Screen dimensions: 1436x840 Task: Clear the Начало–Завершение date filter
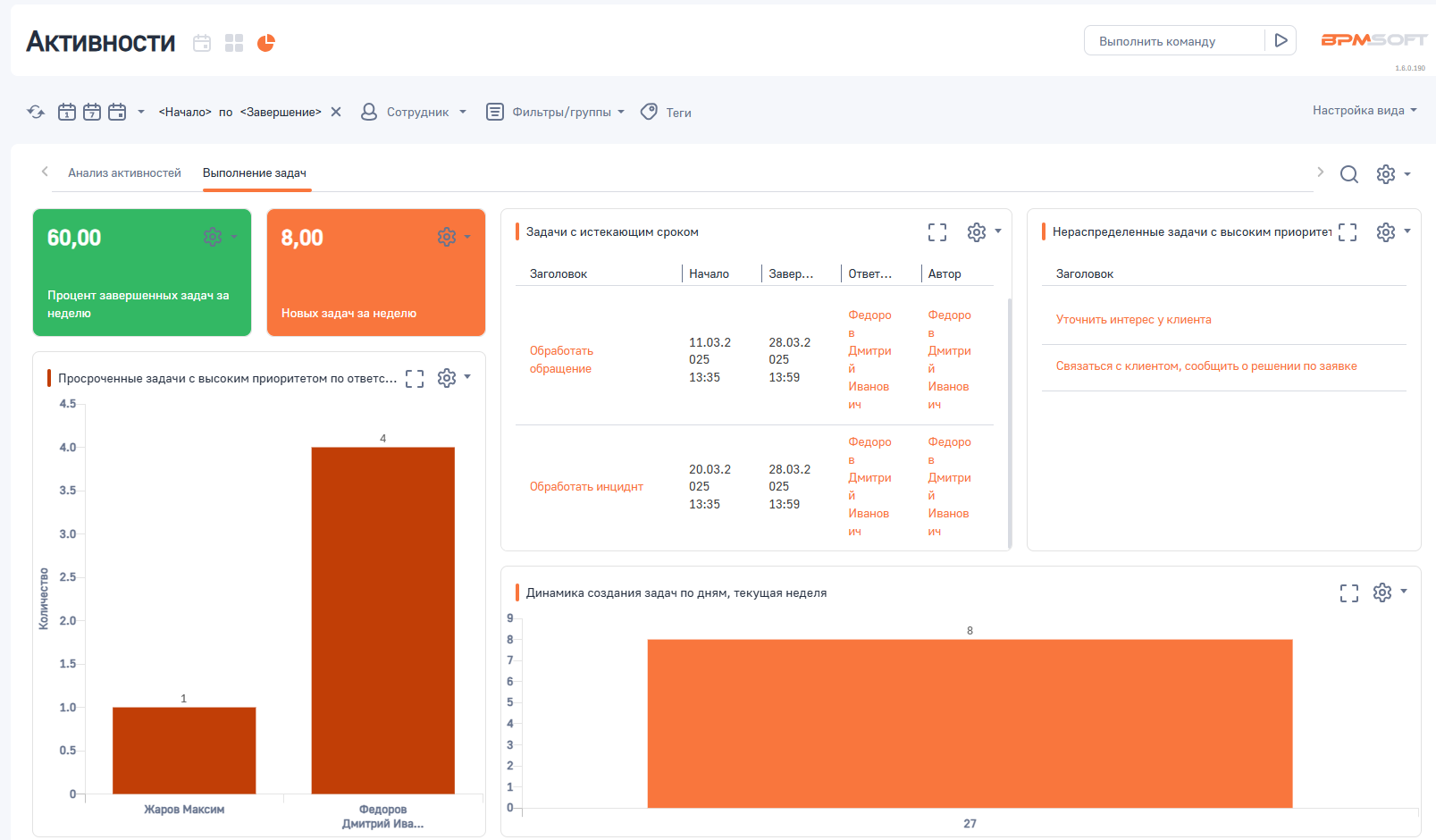pyautogui.click(x=336, y=112)
